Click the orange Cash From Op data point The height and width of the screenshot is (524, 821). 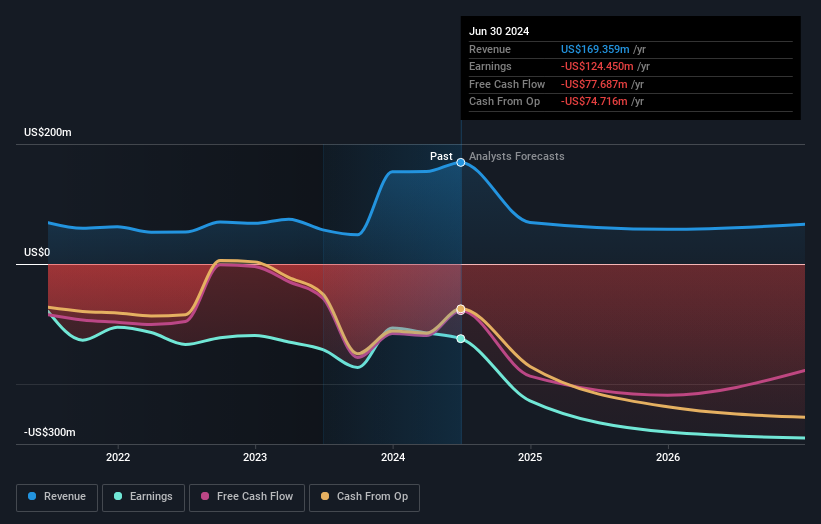tap(461, 309)
